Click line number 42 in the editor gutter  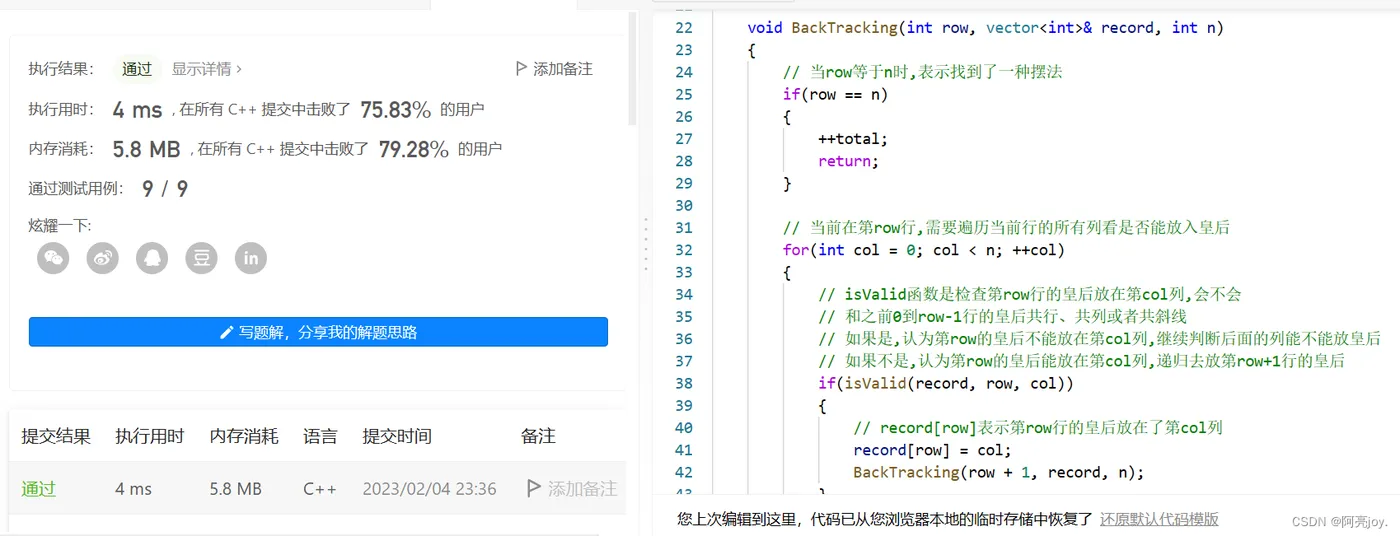tap(684, 472)
